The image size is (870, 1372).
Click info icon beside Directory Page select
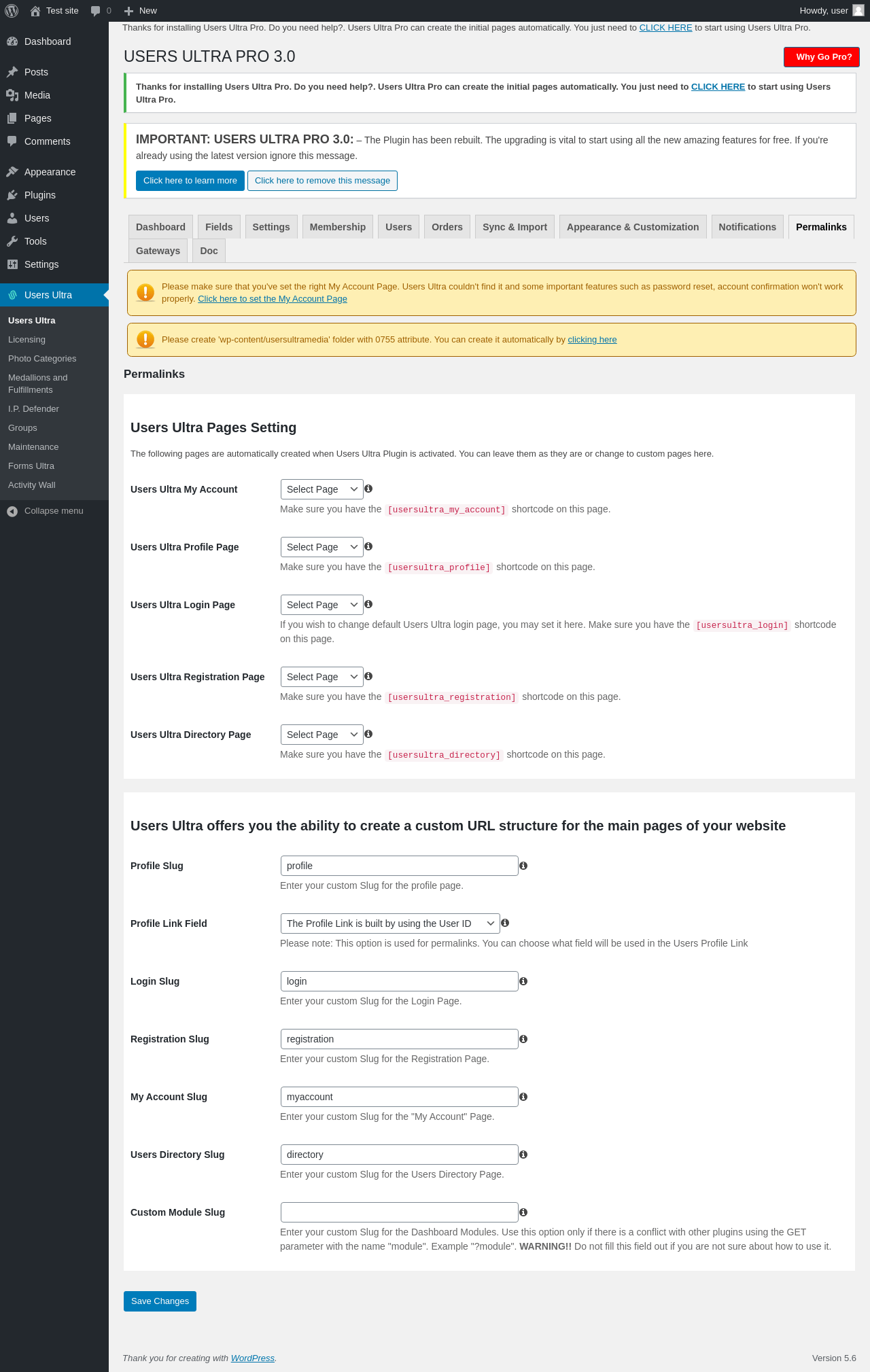point(368,734)
